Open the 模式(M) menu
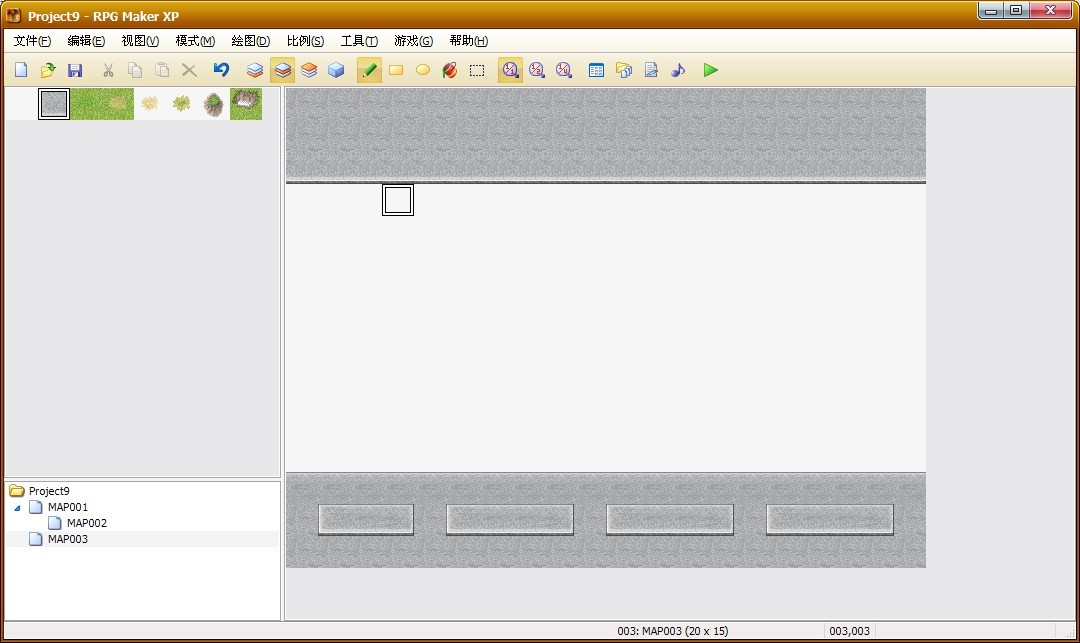Image resolution: width=1080 pixels, height=643 pixels. point(195,41)
